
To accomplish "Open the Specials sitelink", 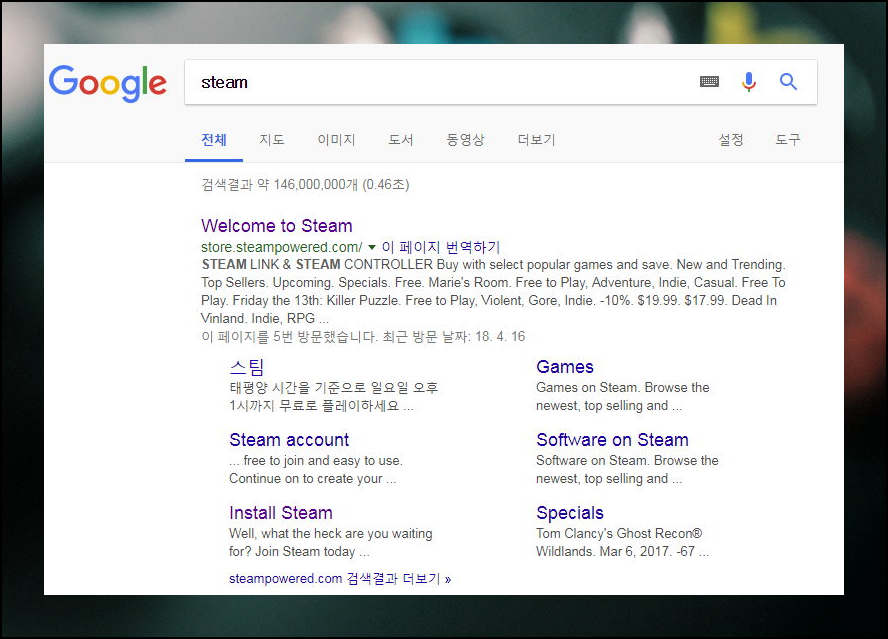I will pos(570,513).
